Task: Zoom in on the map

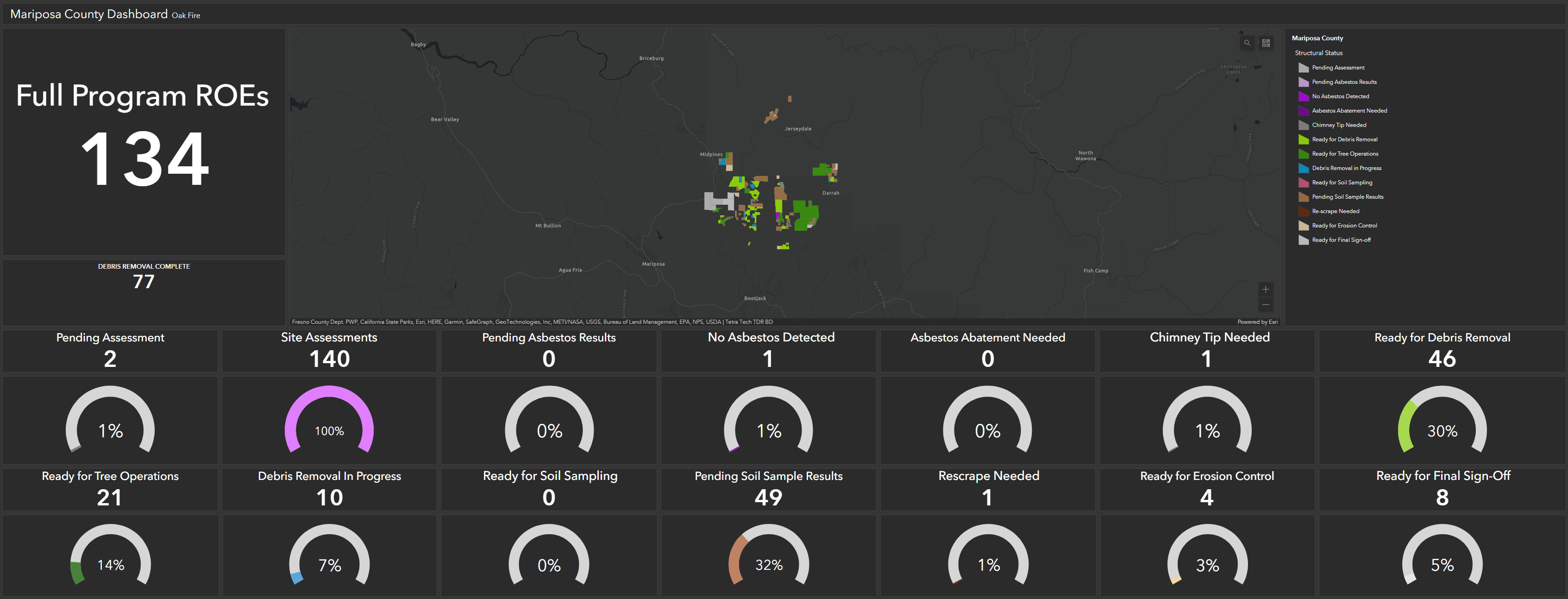Action: click(1266, 289)
